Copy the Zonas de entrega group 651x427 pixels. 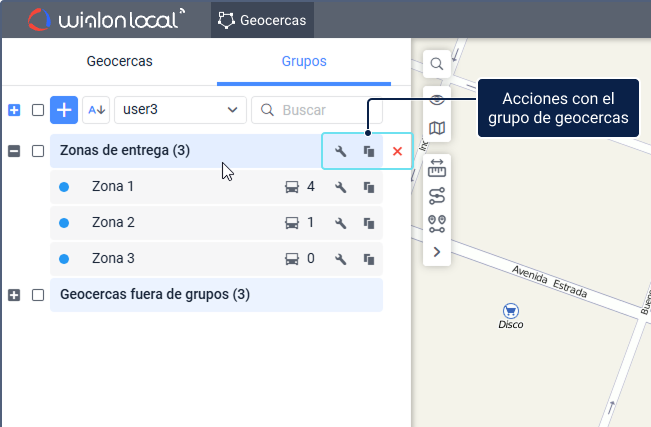tap(368, 151)
